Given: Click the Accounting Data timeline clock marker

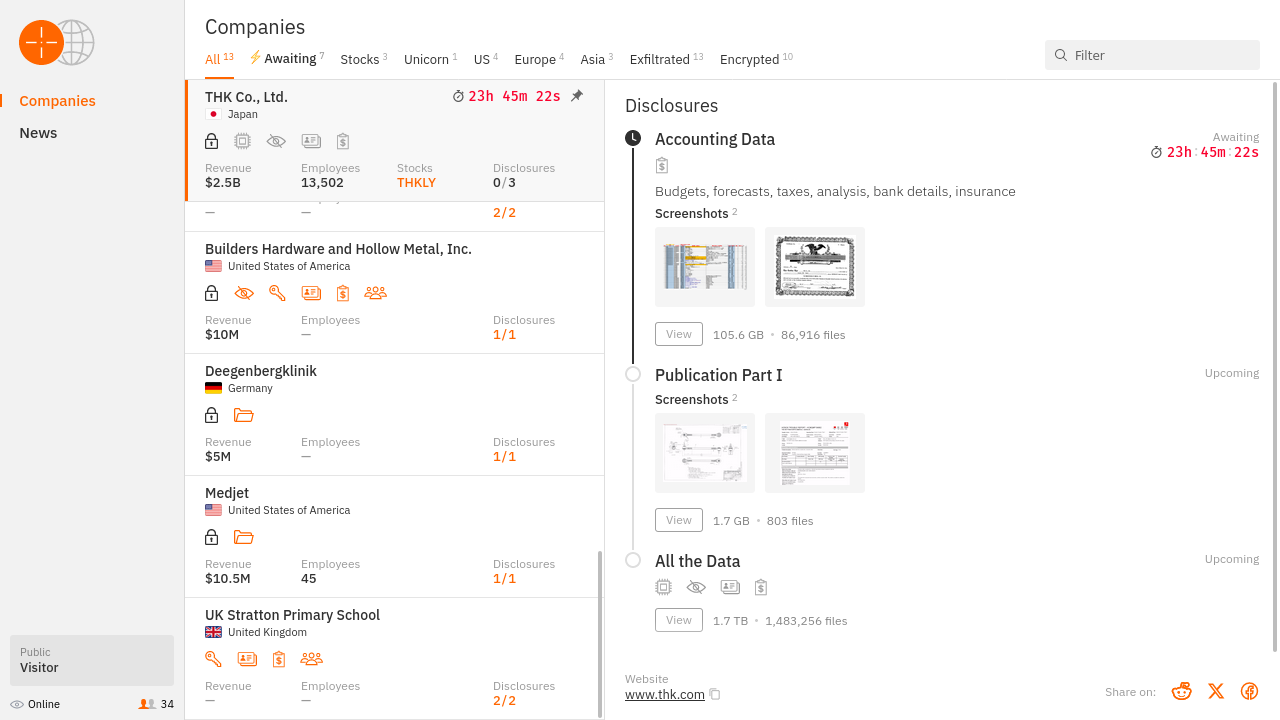Looking at the screenshot, I should [x=633, y=138].
